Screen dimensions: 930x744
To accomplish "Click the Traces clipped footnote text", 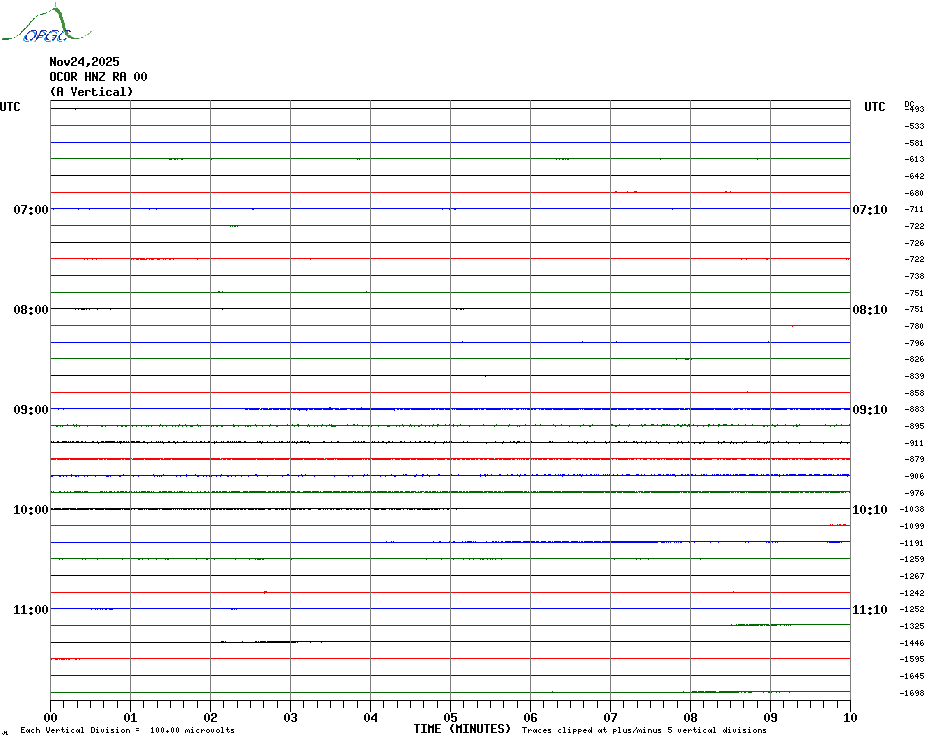I will (644, 731).
